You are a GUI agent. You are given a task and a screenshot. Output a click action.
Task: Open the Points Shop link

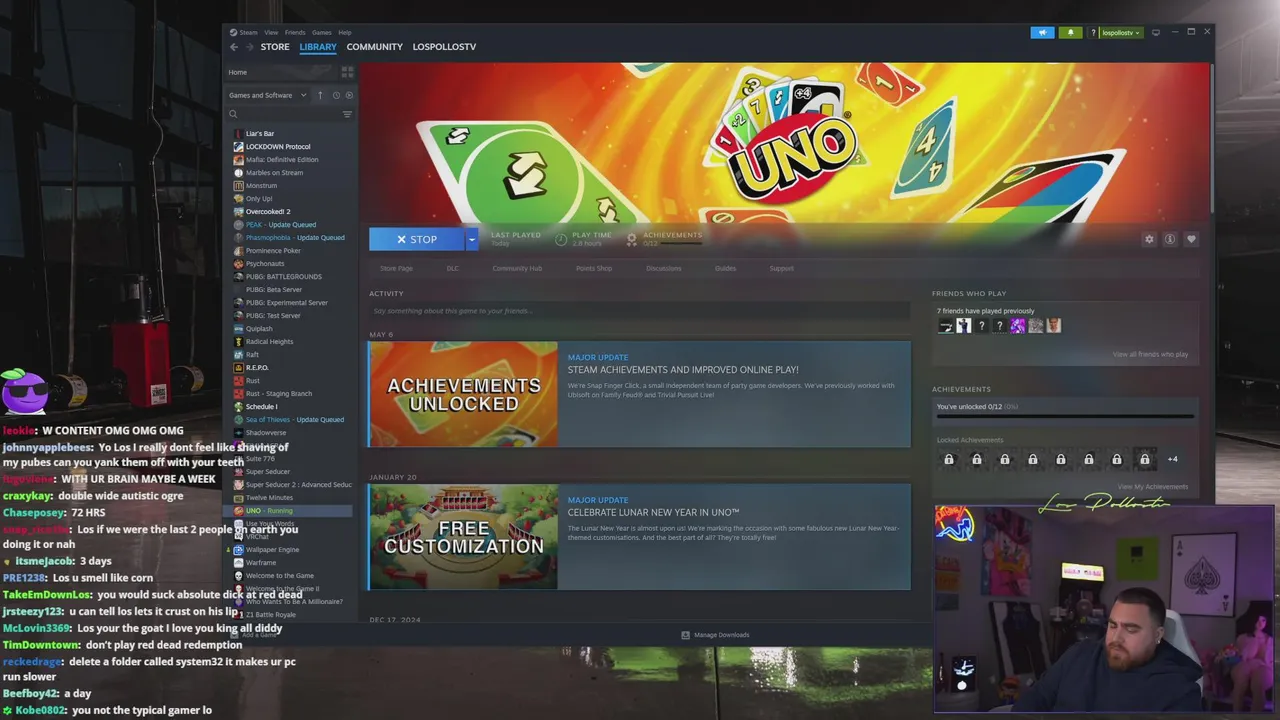[x=594, y=268]
